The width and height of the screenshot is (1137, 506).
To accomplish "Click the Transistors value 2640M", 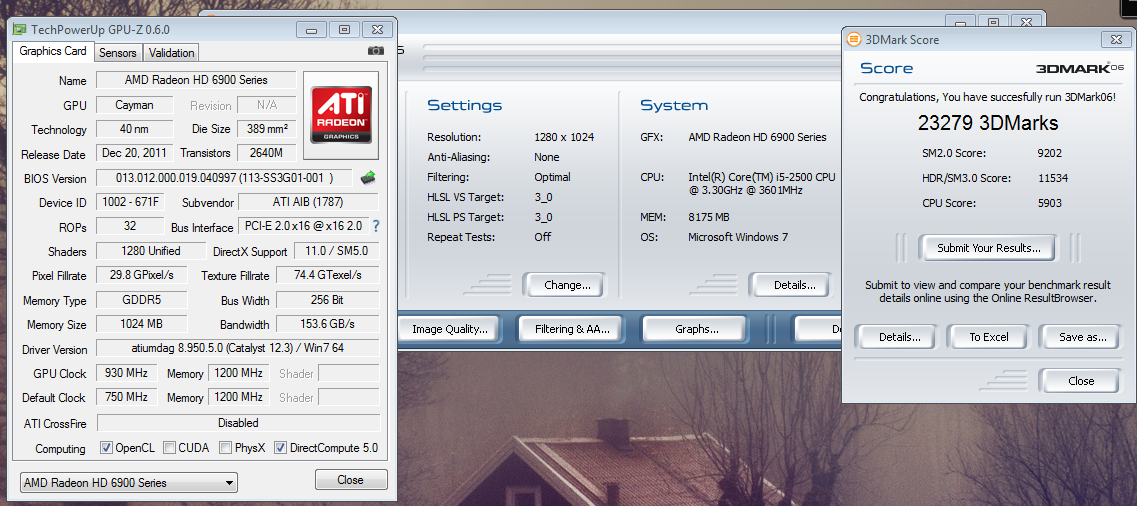I will (267, 153).
